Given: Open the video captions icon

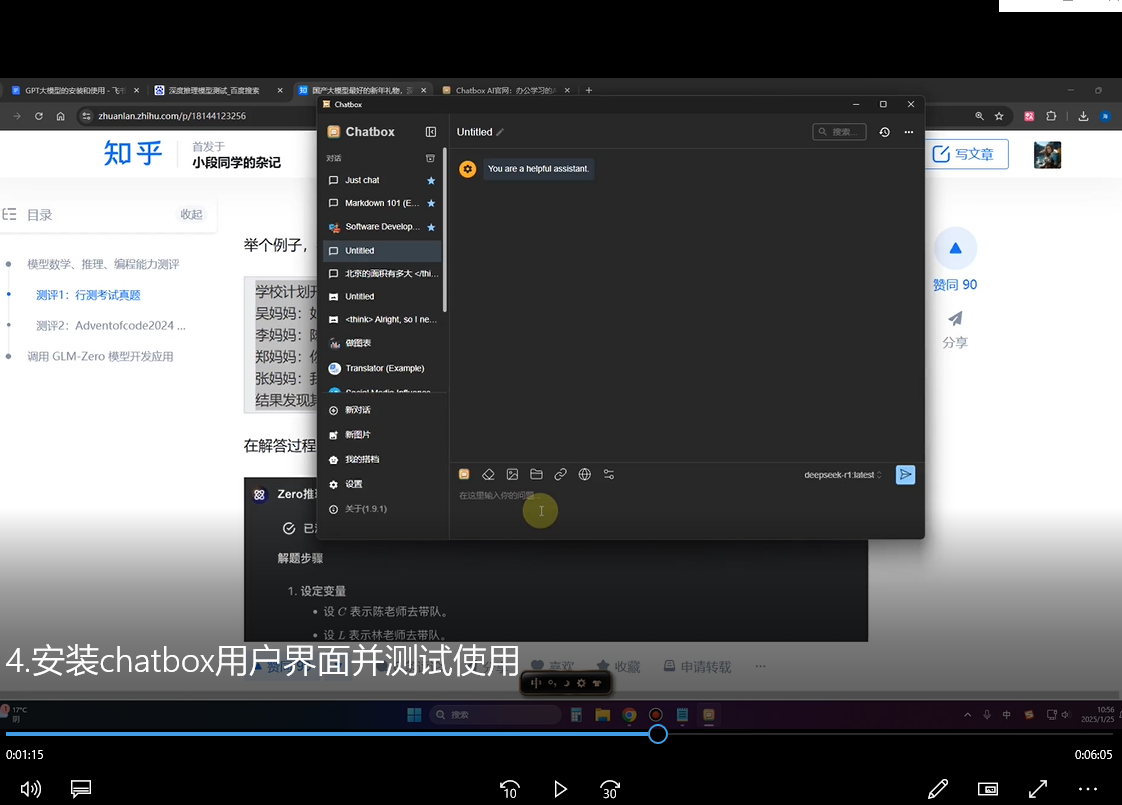Looking at the screenshot, I should coord(81,789).
